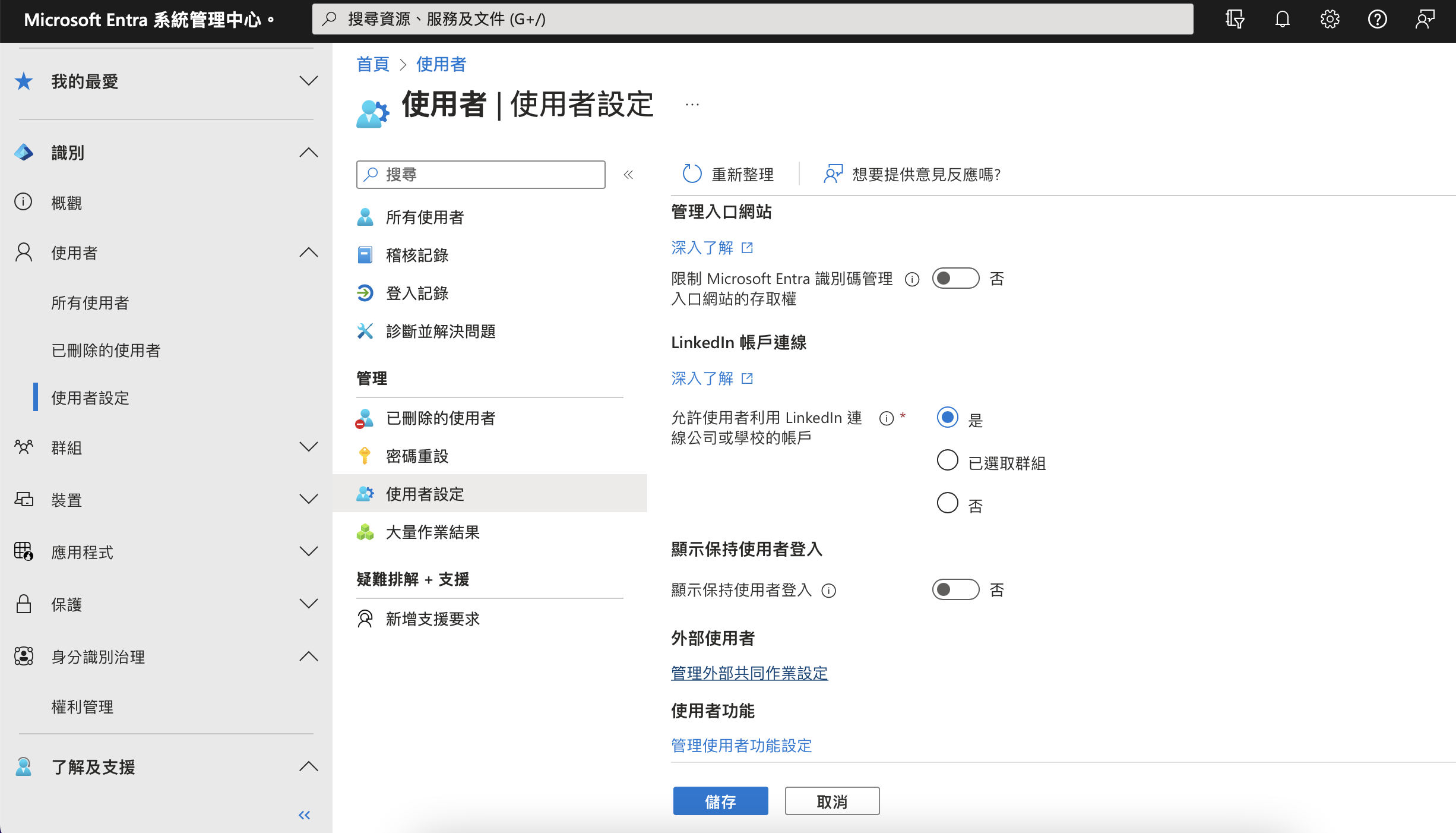1456x833 pixels.
Task: Click the feedback person icon in top bar
Action: 1425,19
